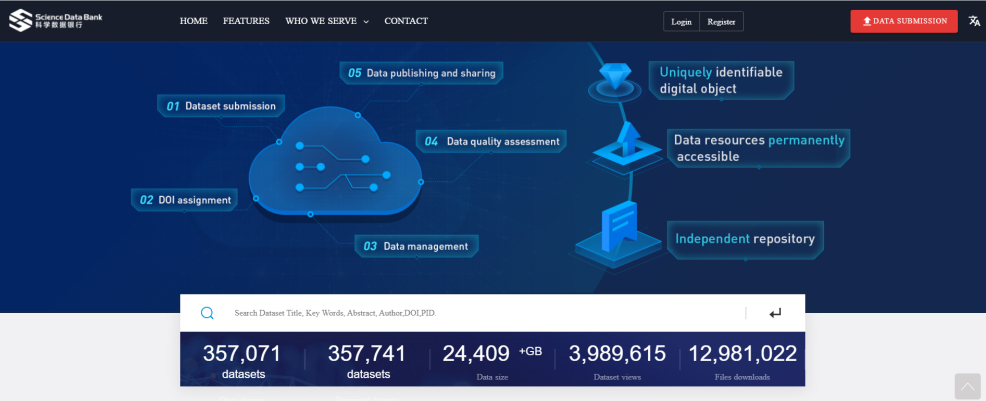Click the Login button
The image size is (986, 401).
coord(681,22)
